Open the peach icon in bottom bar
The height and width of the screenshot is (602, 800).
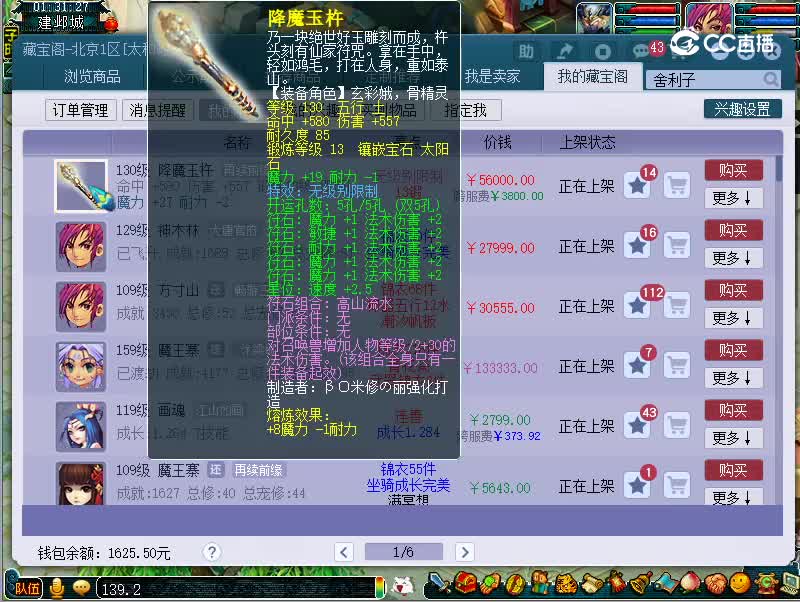point(691,584)
